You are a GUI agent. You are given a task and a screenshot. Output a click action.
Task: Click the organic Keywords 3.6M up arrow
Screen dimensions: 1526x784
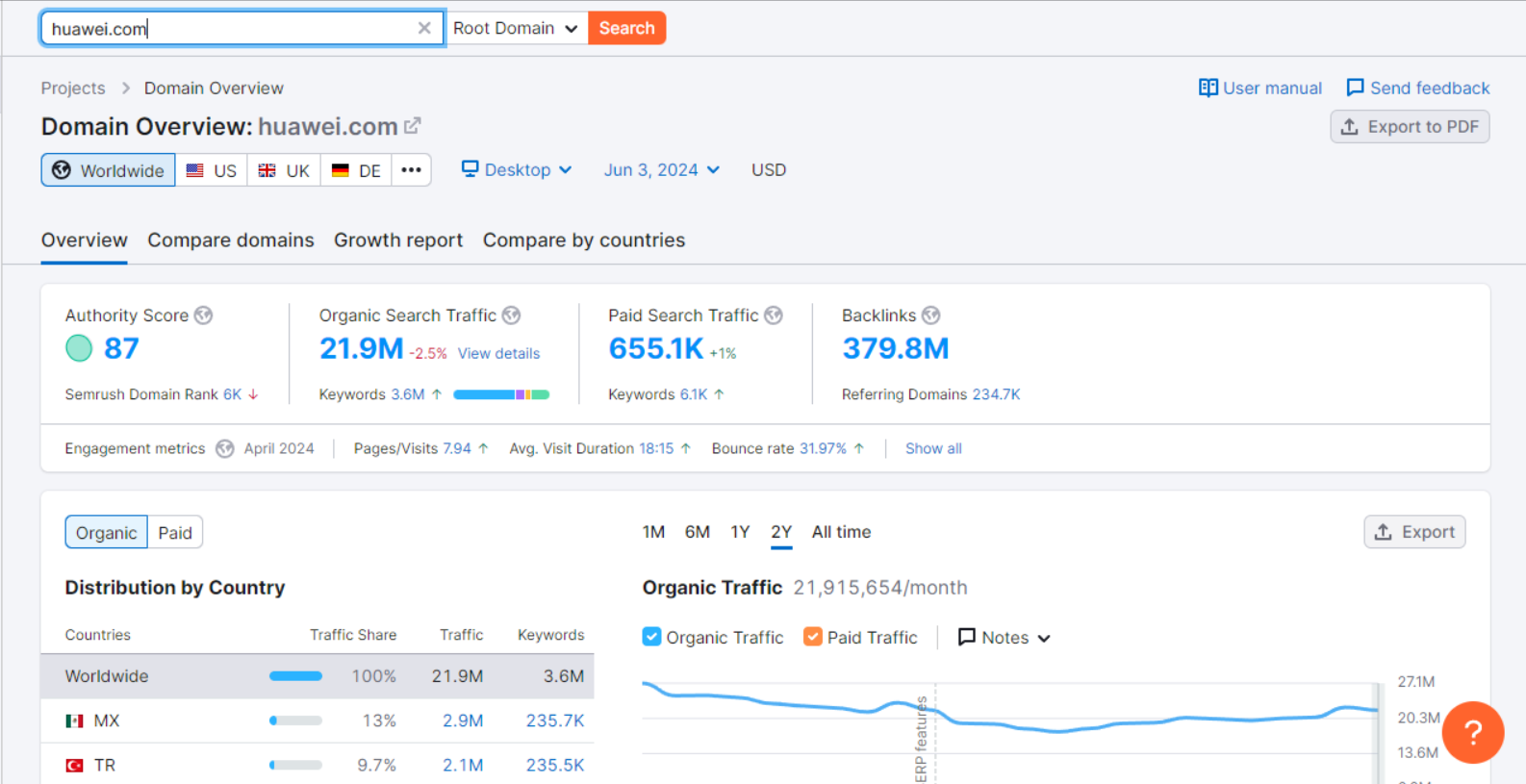click(x=437, y=394)
